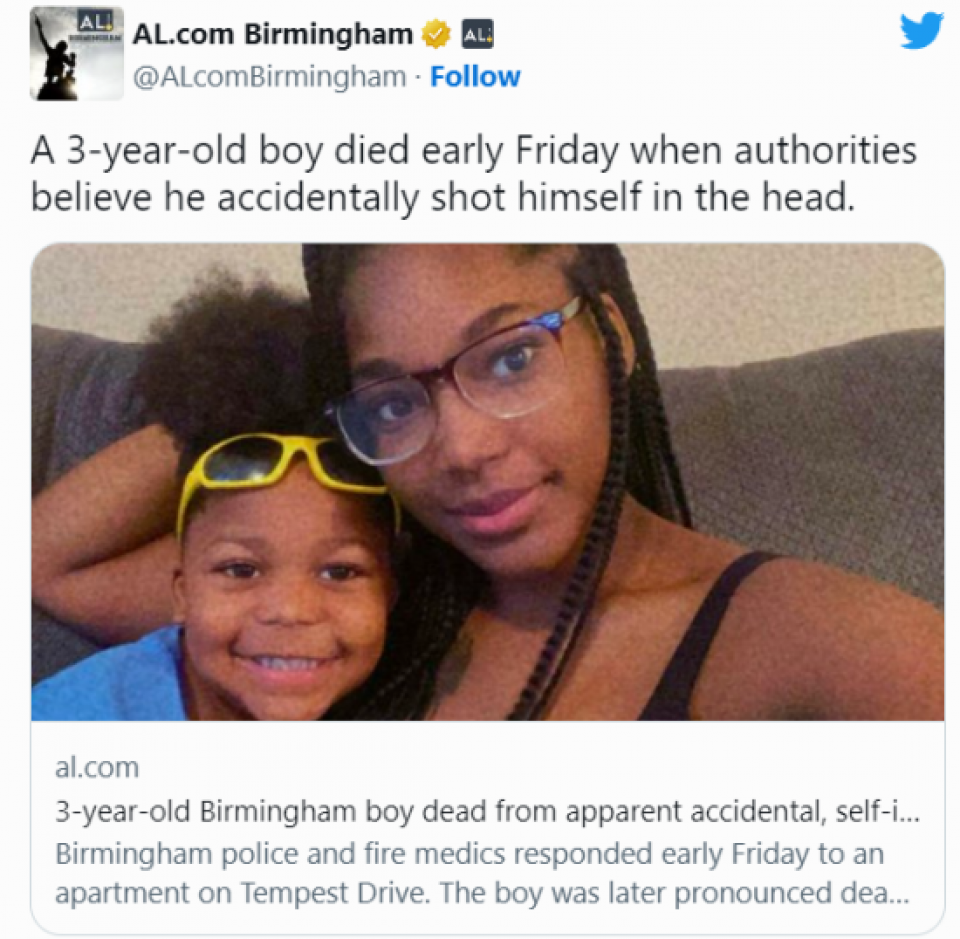
Task: Click the al.com domain label
Action: (x=97, y=767)
